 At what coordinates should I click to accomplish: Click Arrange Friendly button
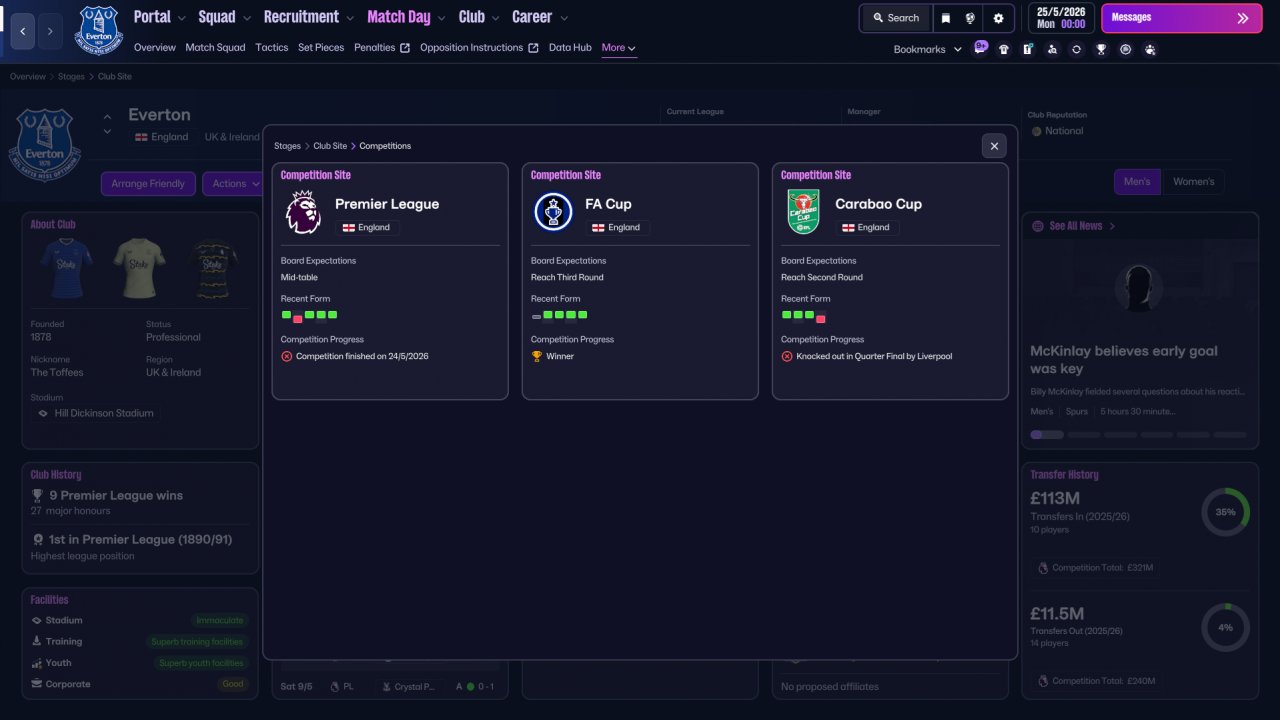[x=148, y=184]
